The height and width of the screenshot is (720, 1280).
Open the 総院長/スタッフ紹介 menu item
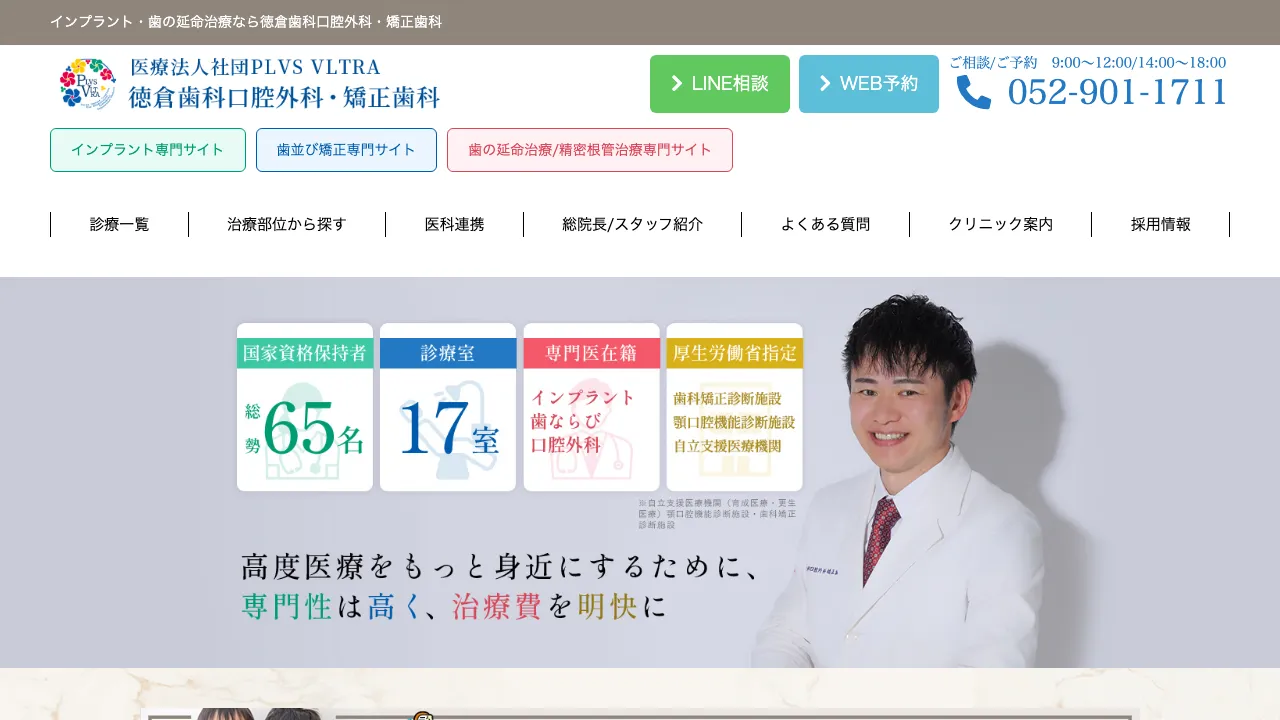click(x=633, y=225)
